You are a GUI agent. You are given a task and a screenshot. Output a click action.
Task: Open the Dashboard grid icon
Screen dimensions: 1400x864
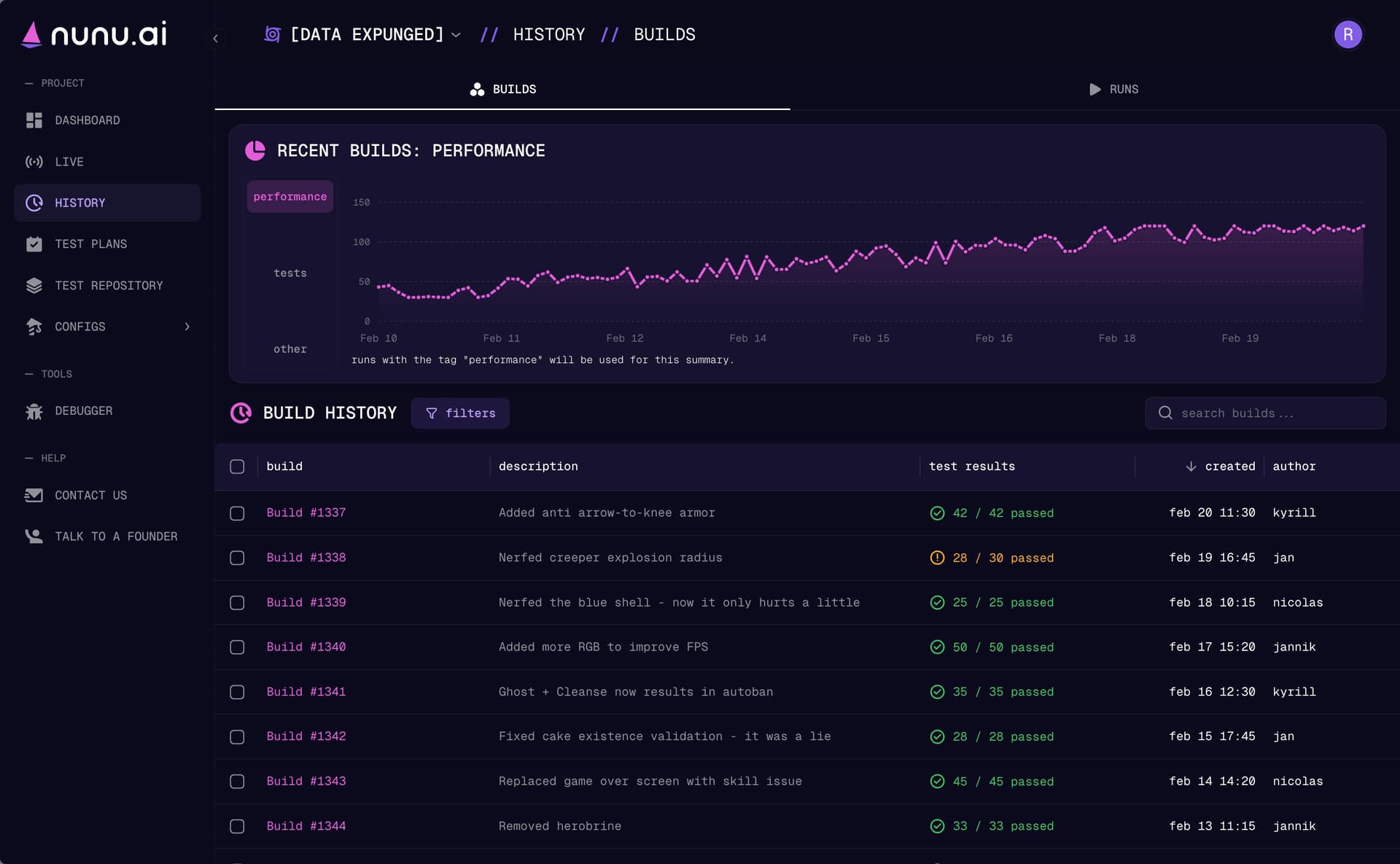tap(34, 120)
